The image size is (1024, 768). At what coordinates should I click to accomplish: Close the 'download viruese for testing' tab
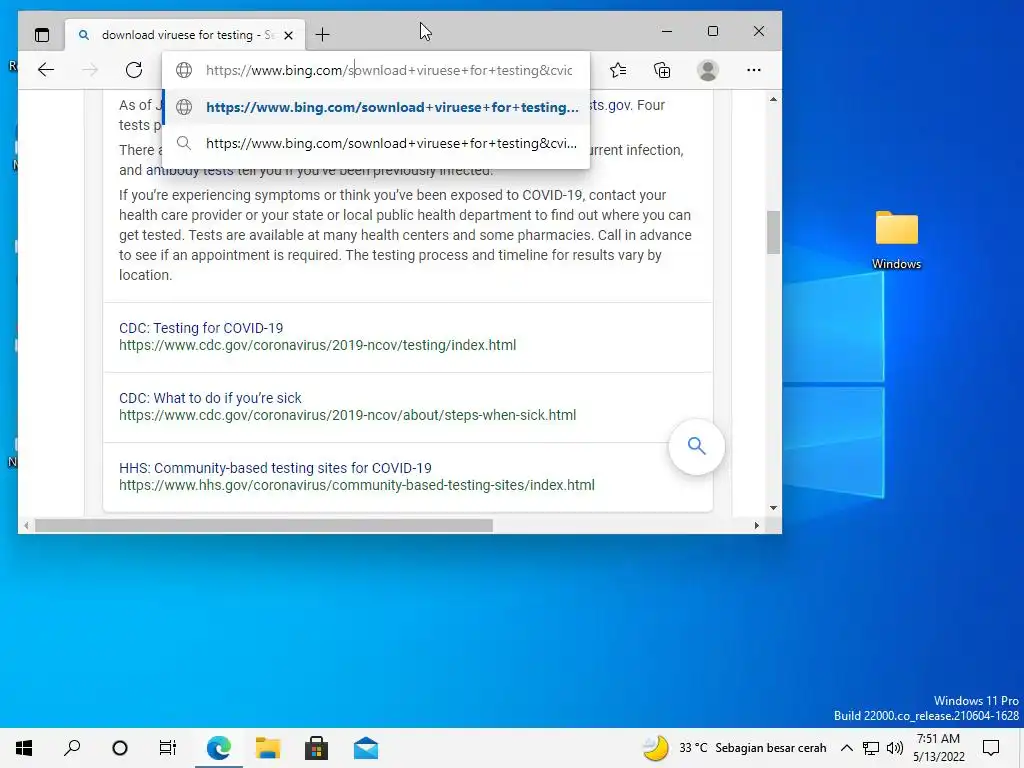288,35
